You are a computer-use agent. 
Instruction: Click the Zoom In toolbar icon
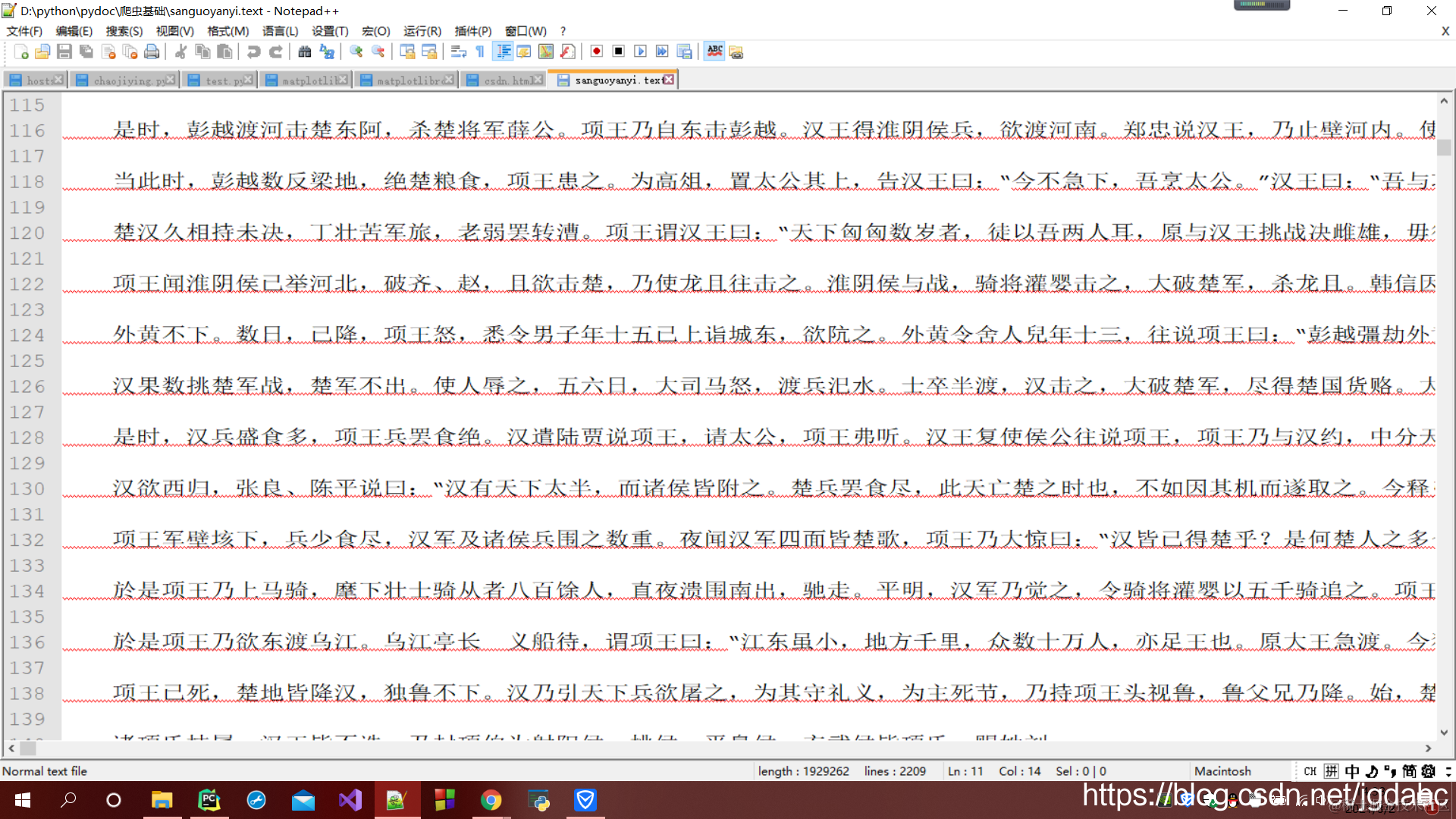tap(356, 52)
